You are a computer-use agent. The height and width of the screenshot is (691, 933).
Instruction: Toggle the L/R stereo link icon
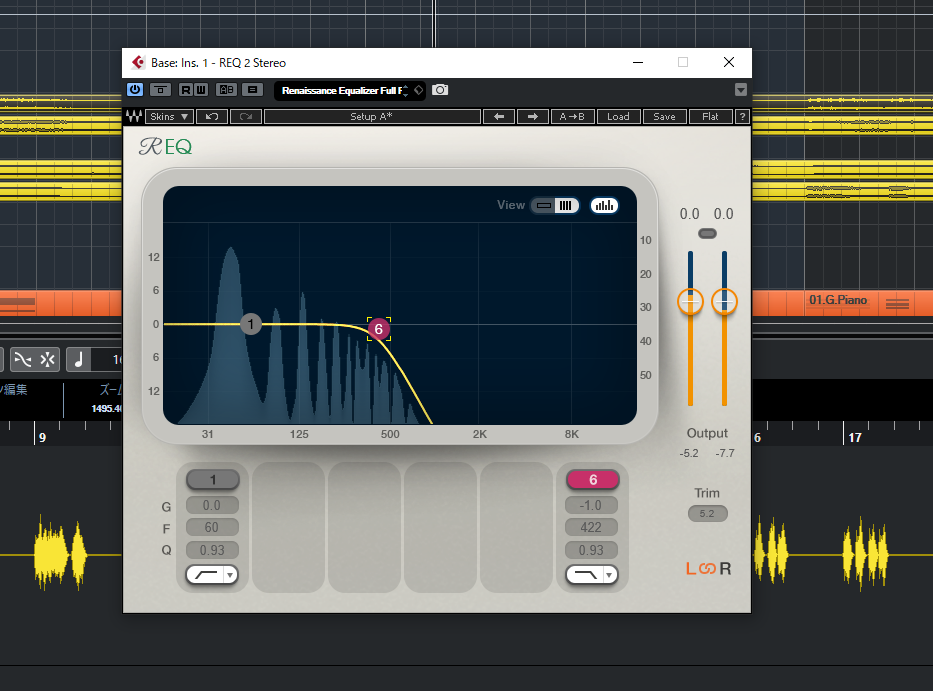coord(707,568)
